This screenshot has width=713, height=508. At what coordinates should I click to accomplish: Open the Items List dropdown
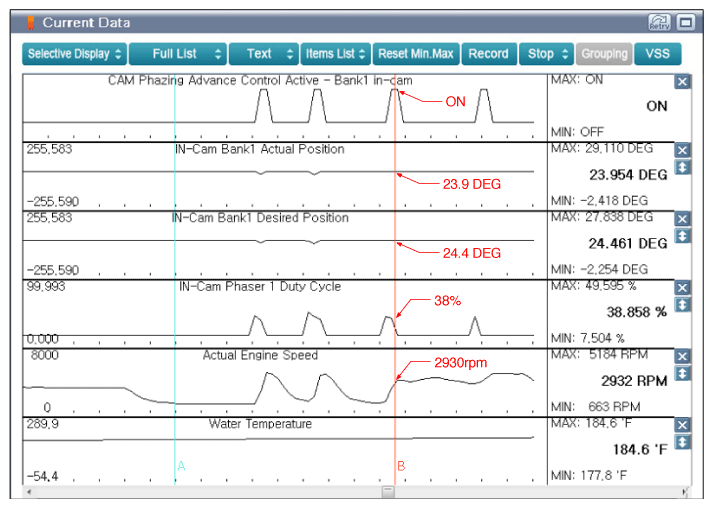336,54
